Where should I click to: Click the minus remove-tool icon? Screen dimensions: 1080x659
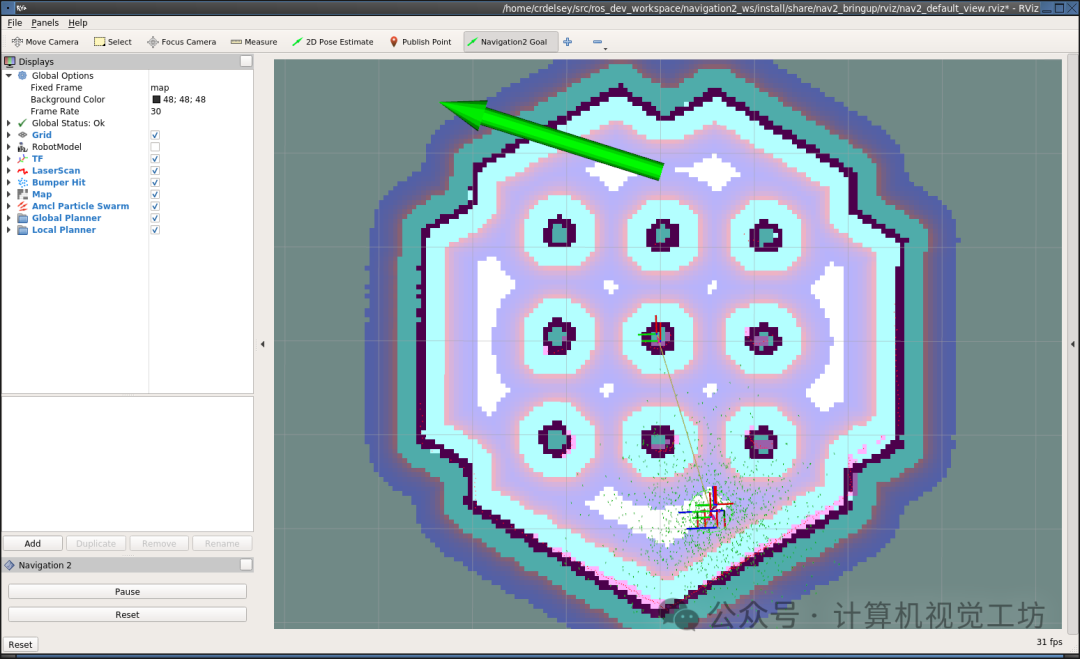click(x=597, y=42)
